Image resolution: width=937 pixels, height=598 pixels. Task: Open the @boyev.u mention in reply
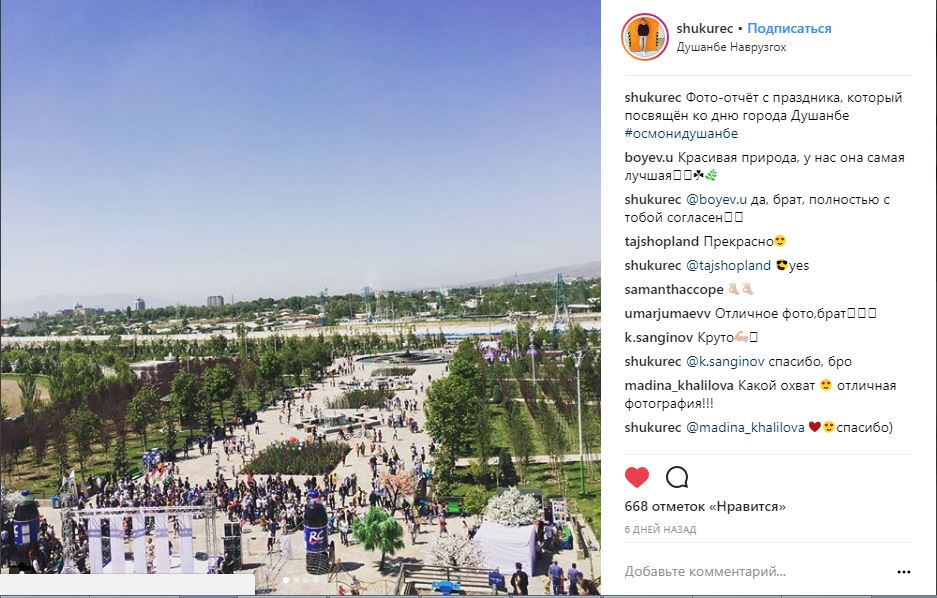(x=716, y=200)
